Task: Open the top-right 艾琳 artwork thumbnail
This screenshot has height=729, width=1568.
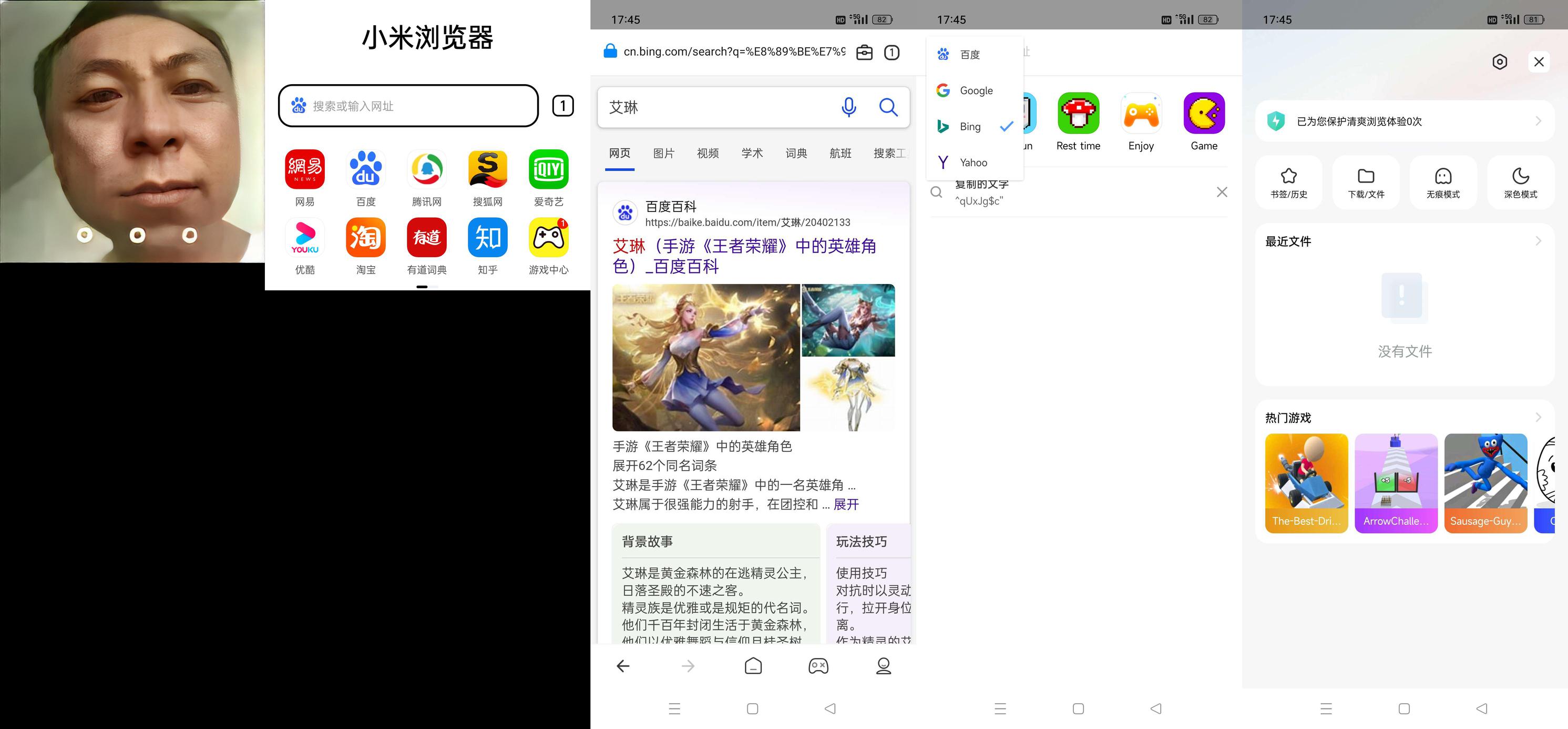Action: point(848,320)
